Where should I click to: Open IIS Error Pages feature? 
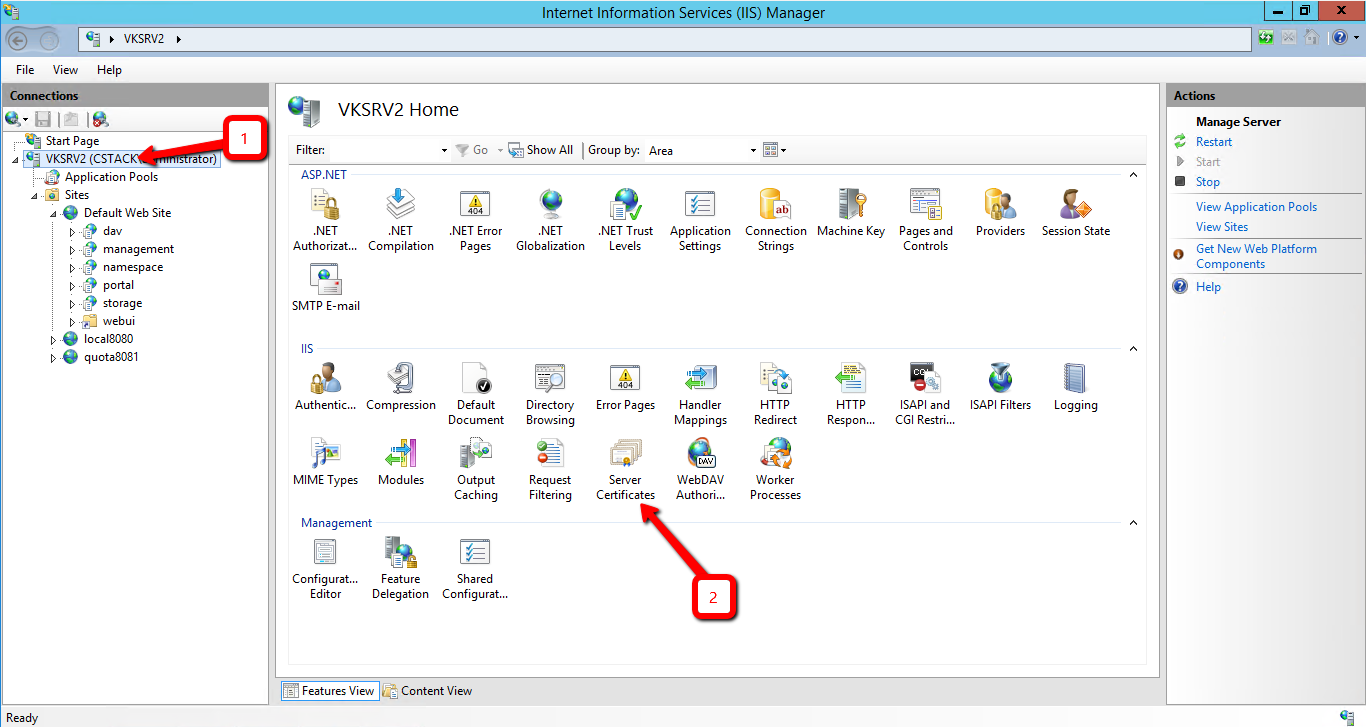coord(625,387)
